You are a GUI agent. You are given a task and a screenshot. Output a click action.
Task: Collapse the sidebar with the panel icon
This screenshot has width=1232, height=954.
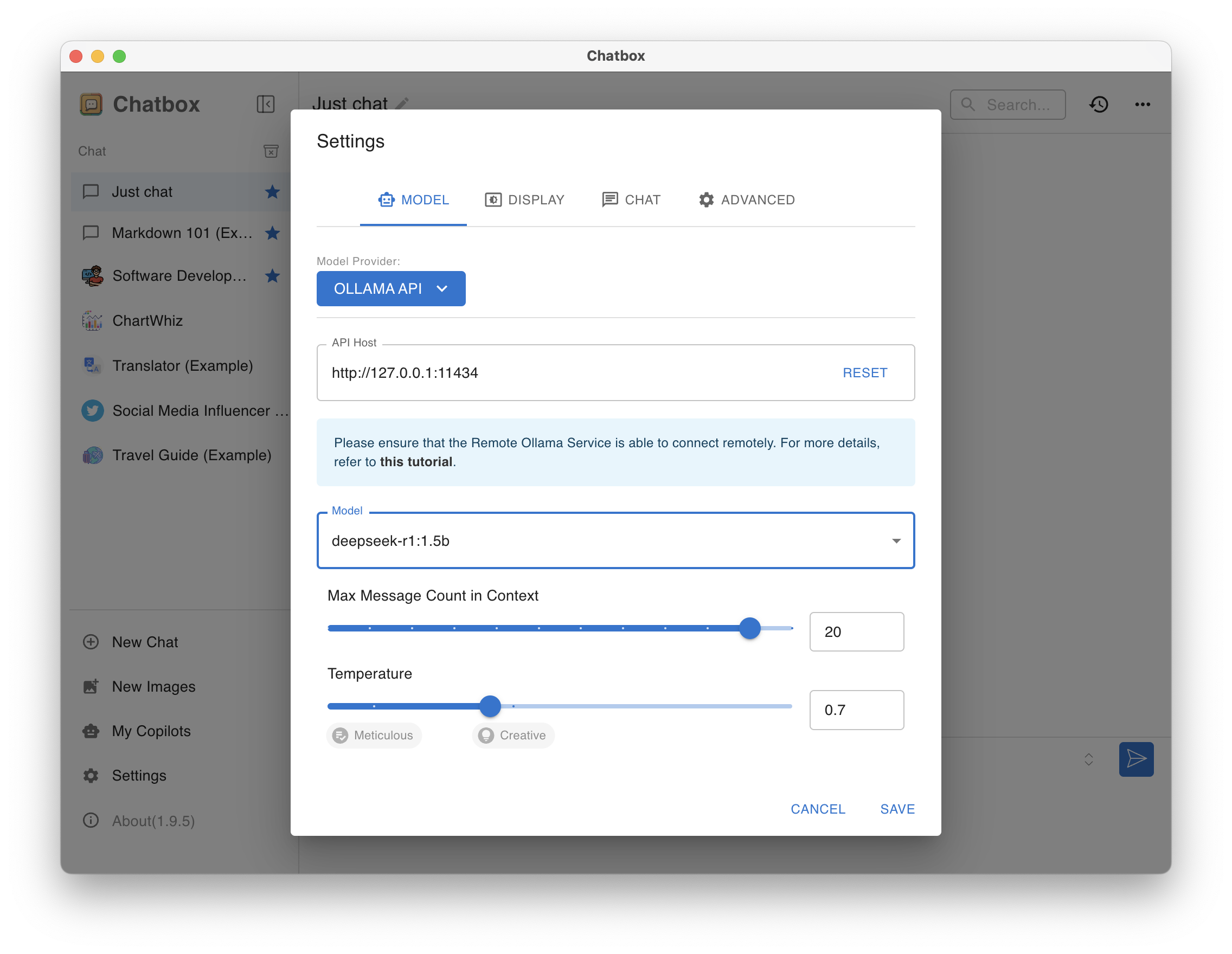click(x=265, y=104)
